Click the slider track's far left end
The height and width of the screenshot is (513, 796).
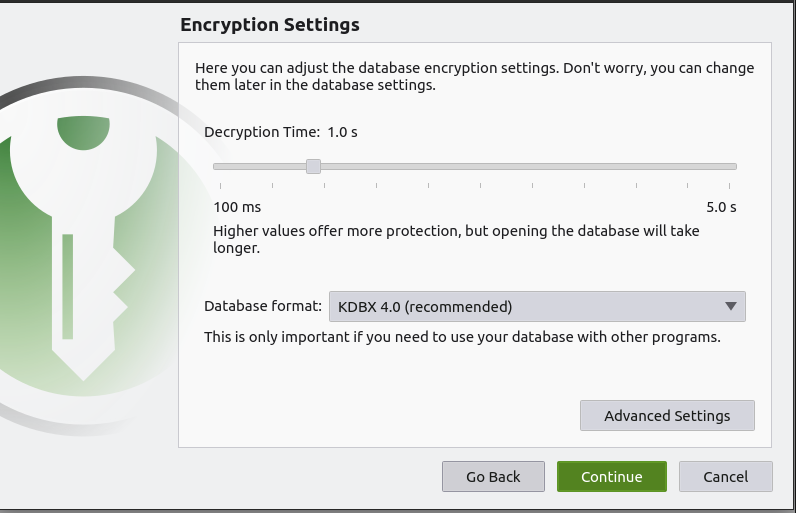pos(217,166)
